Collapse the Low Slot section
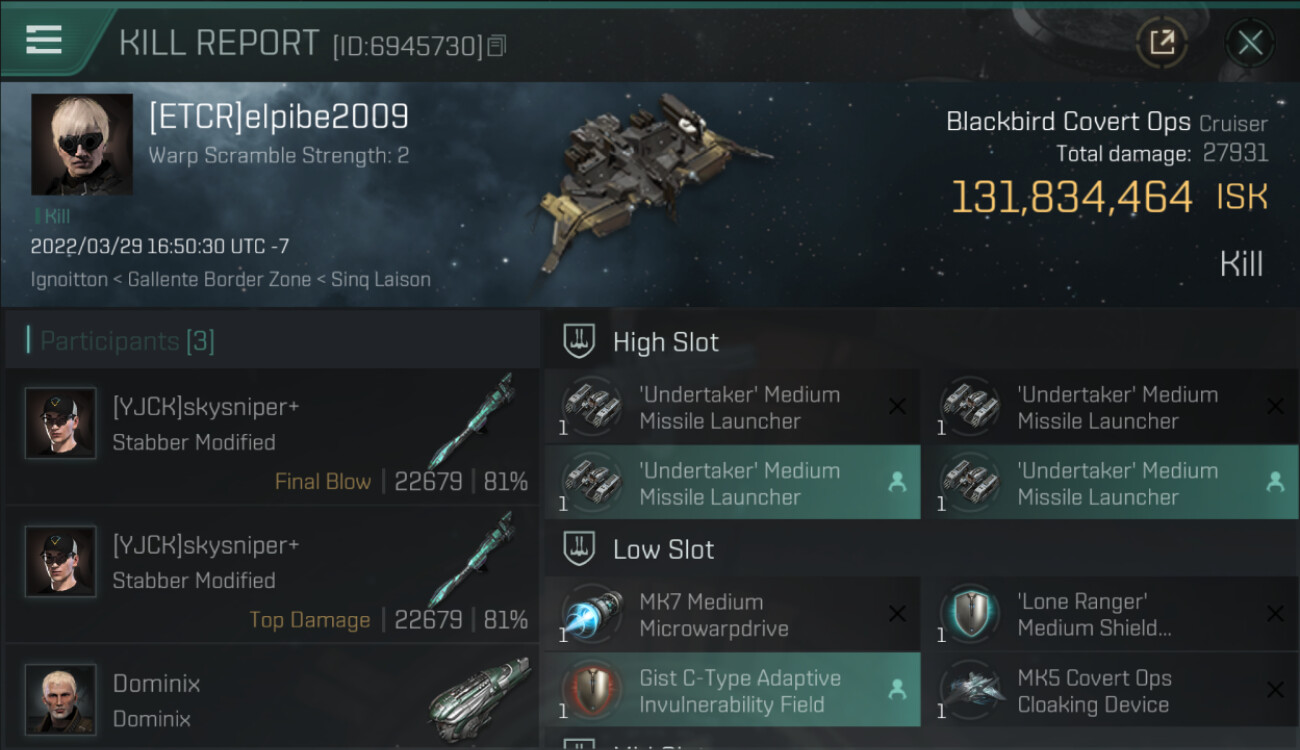This screenshot has width=1300, height=750. [x=663, y=550]
